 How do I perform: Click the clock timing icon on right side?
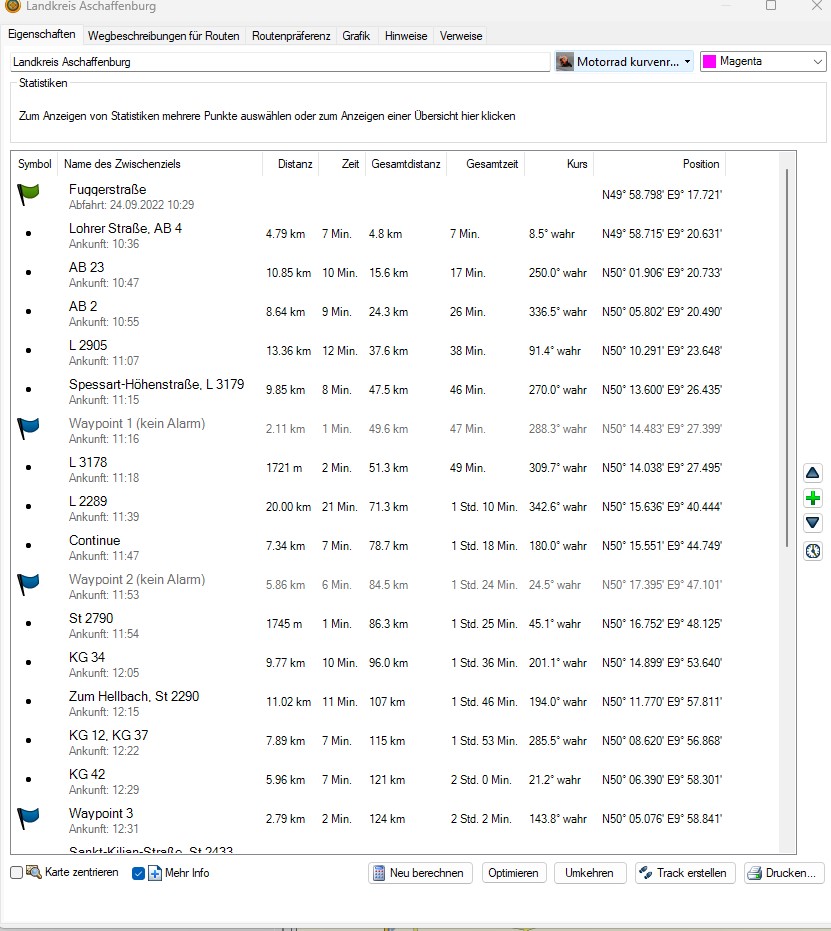coord(812,550)
